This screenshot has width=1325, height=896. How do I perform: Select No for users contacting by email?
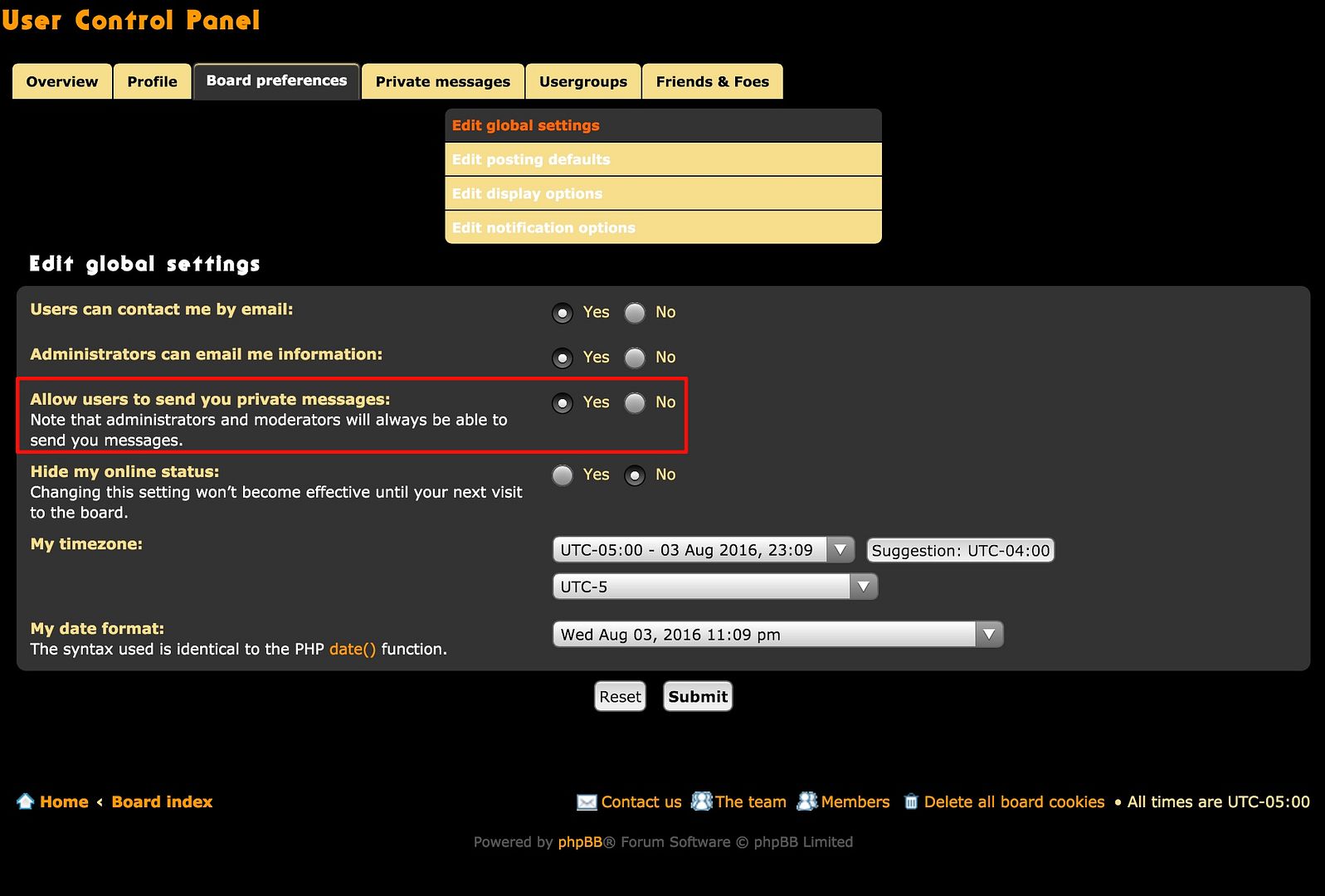(635, 313)
